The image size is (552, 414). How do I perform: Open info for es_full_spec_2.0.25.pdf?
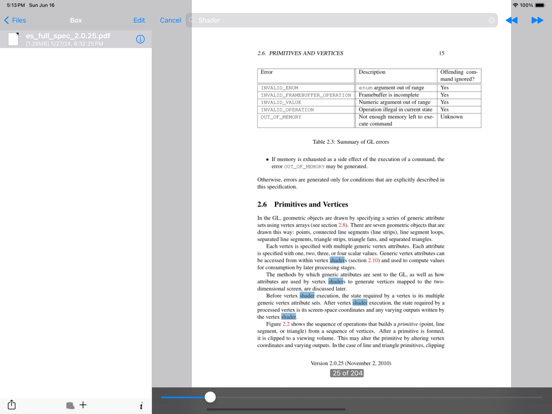140,39
